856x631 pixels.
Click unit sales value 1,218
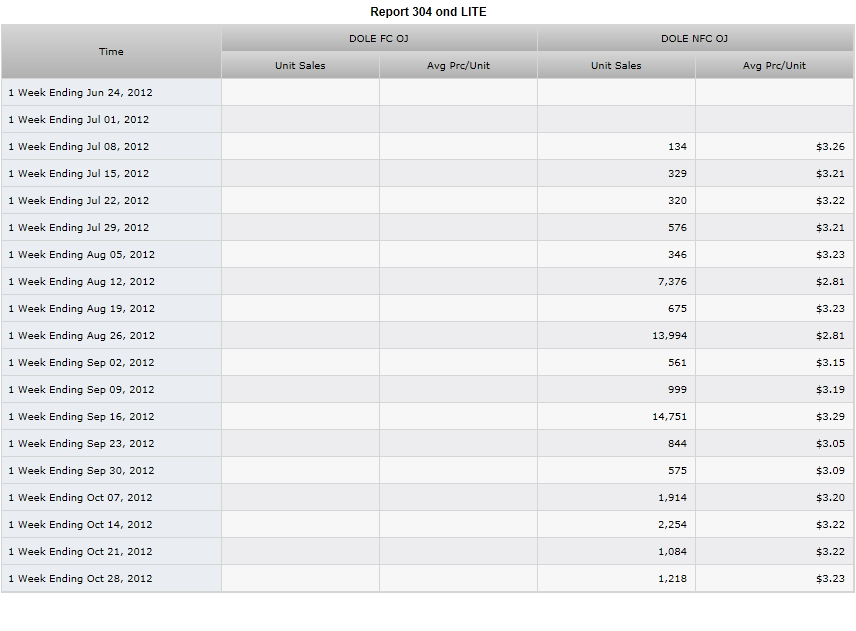pyautogui.click(x=673, y=579)
